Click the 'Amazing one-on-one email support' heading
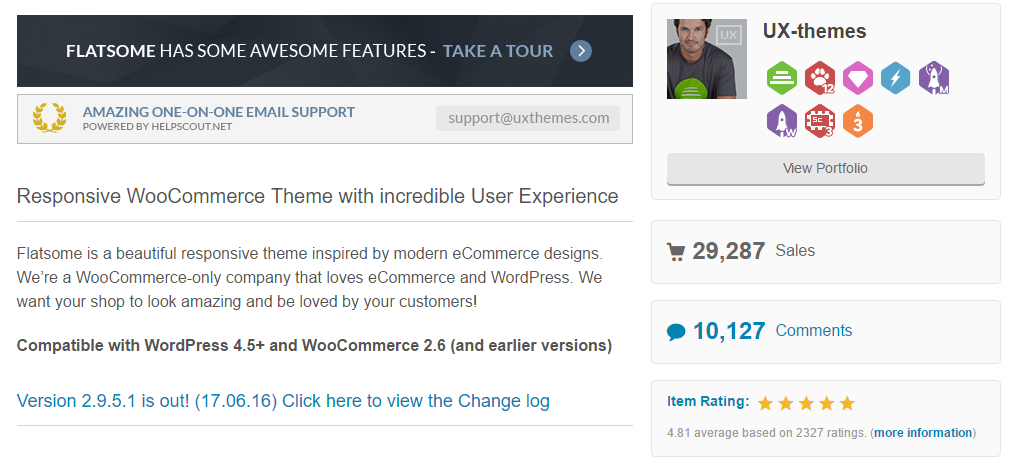Image resolution: width=1013 pixels, height=462 pixels. 218,112
